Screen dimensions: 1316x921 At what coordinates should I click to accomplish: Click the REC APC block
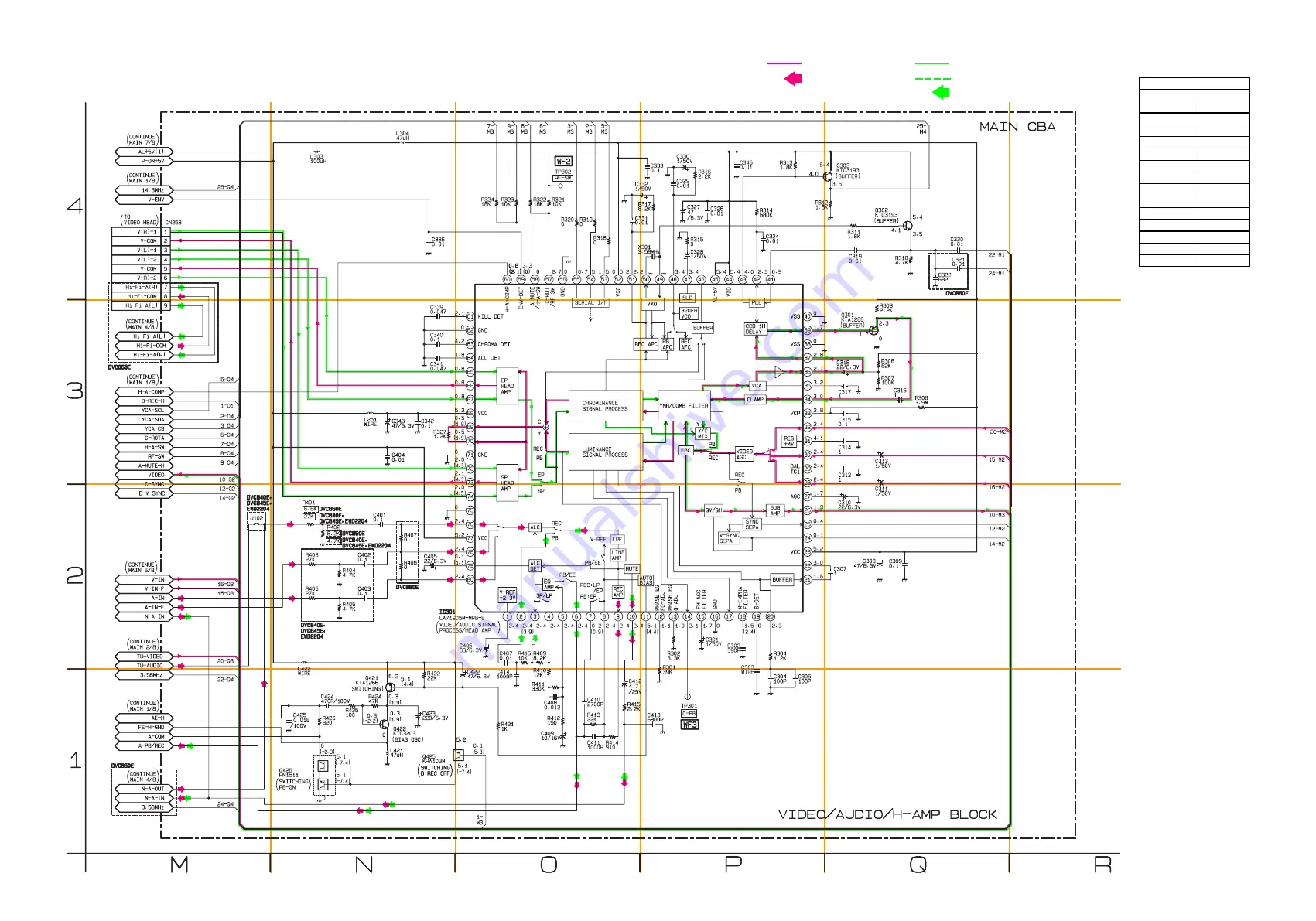(x=646, y=344)
